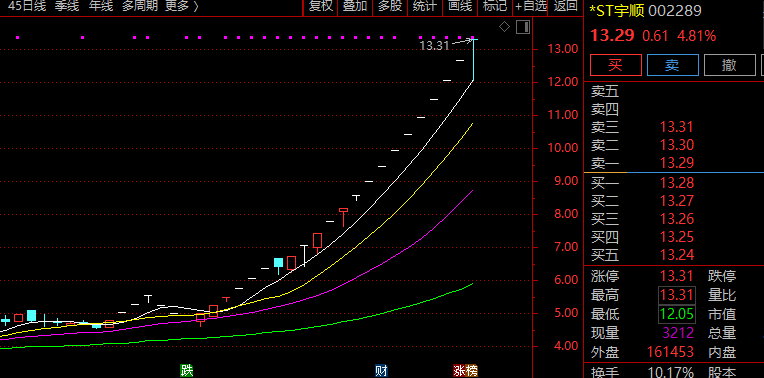The height and width of the screenshot is (378, 764).
Task: Click the 13.31 high price marker on chart
Action: pyautogui.click(x=434, y=46)
